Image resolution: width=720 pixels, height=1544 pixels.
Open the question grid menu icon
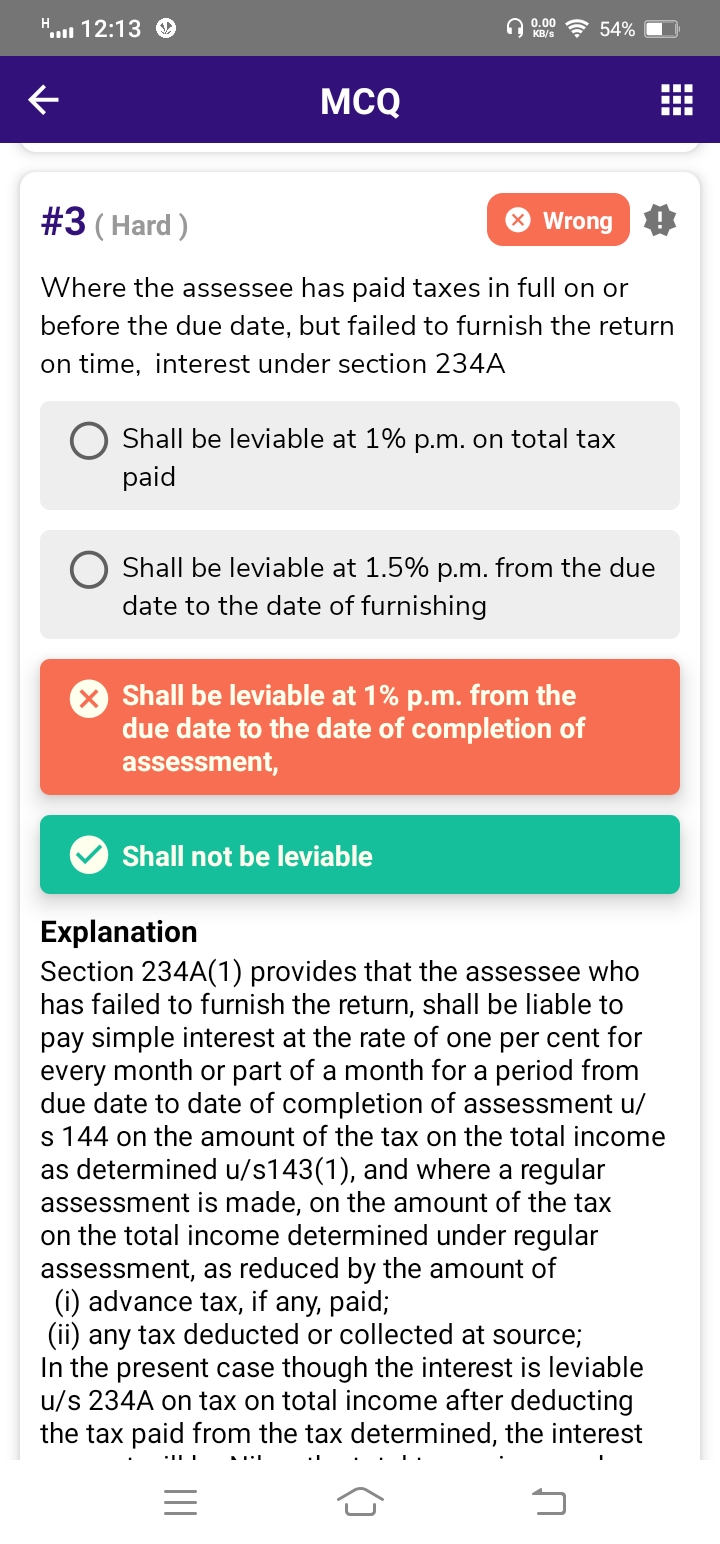pyautogui.click(x=677, y=101)
